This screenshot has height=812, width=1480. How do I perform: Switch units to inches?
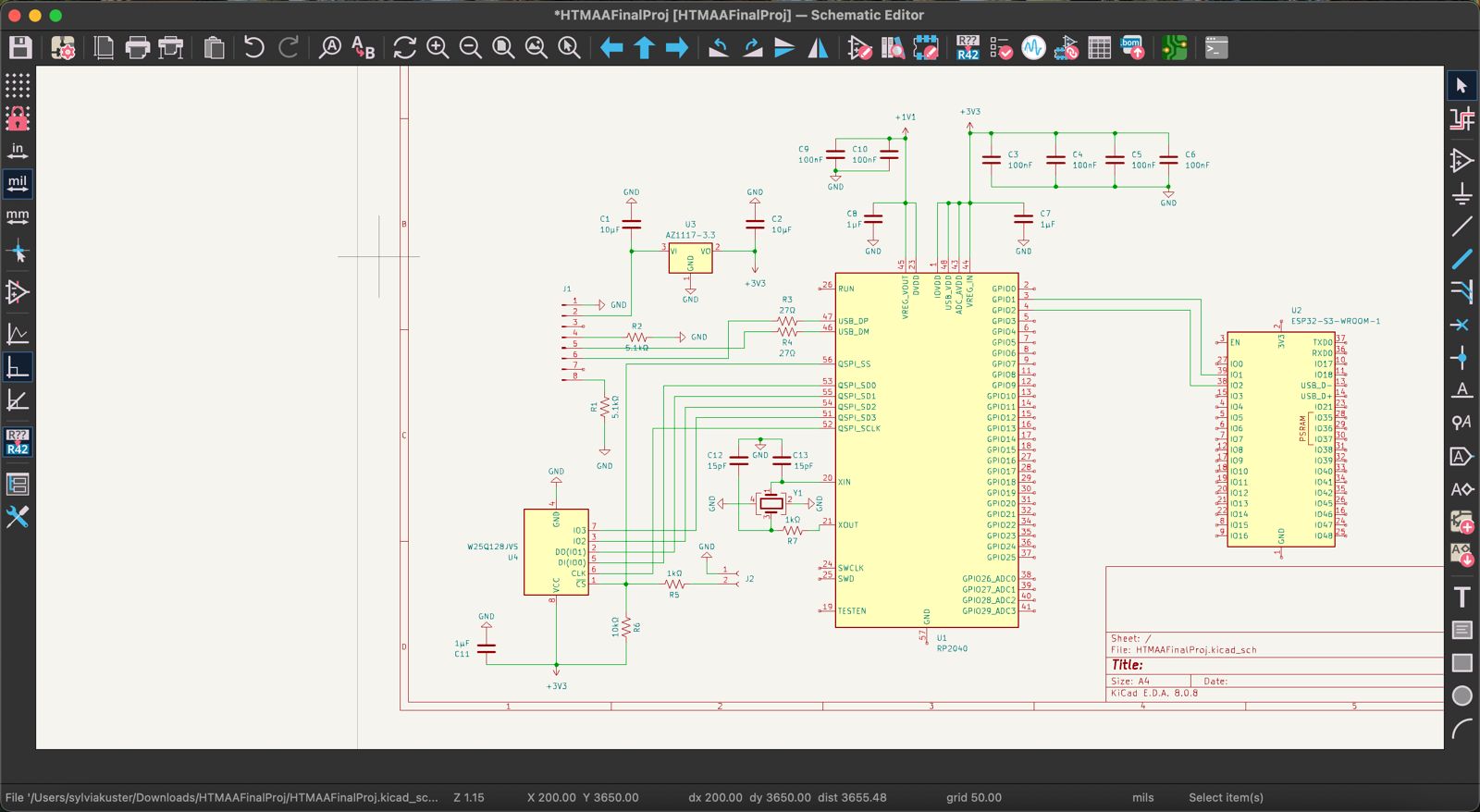click(18, 151)
